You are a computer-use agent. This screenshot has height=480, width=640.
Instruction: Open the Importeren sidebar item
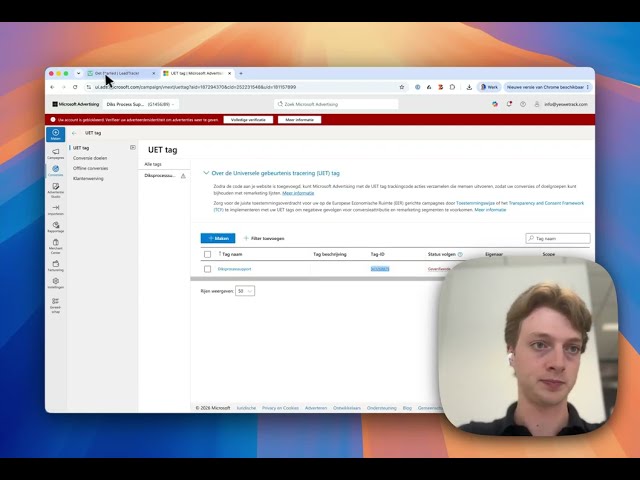pyautogui.click(x=56, y=210)
